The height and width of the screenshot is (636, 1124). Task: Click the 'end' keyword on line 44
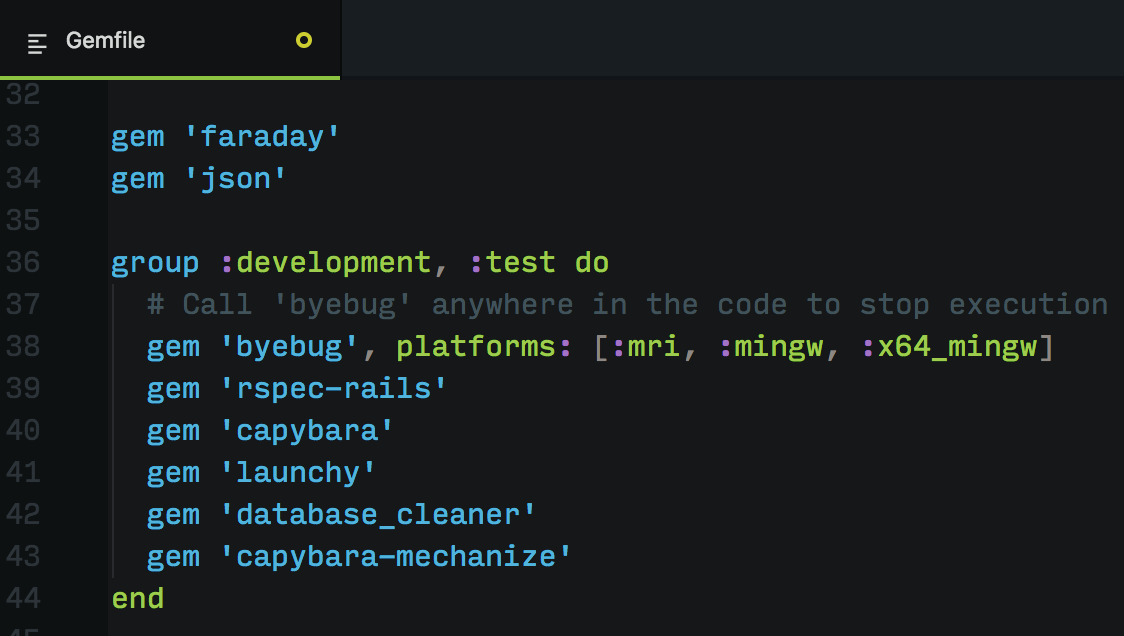pyautogui.click(x=137, y=598)
